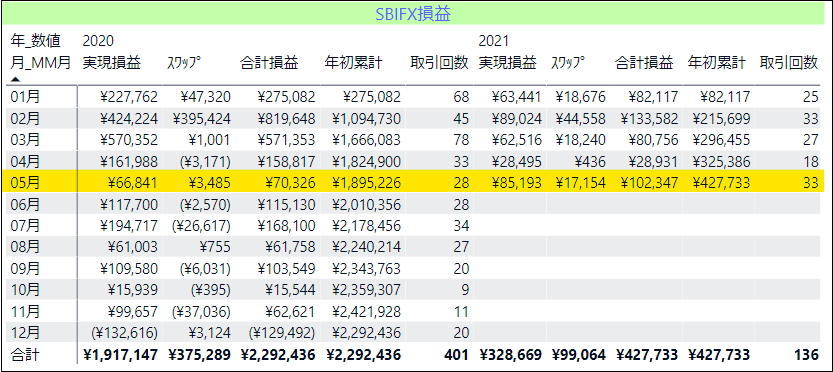Select the 06月 row label

[26, 204]
